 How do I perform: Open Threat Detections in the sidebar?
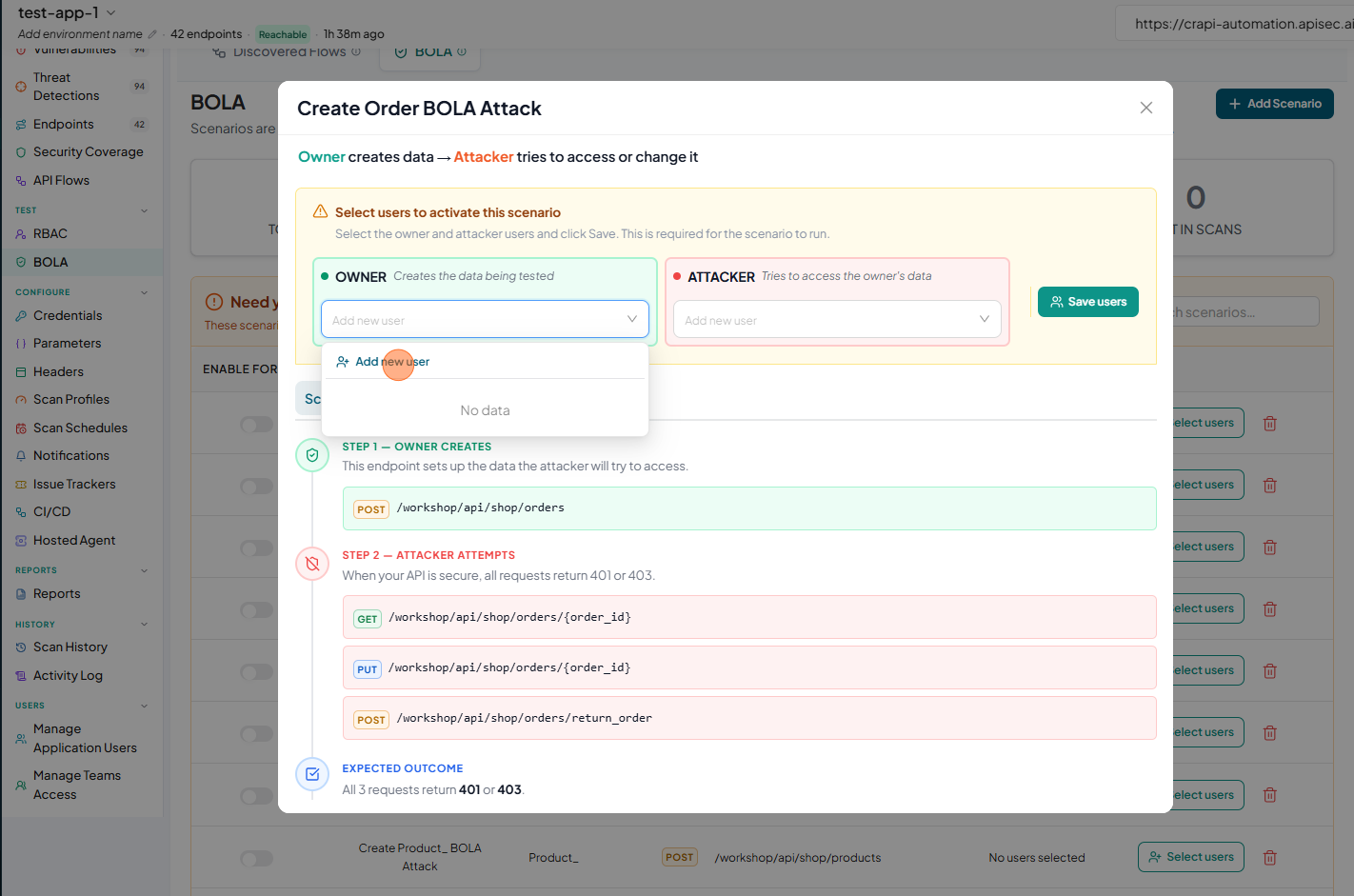click(x=82, y=87)
